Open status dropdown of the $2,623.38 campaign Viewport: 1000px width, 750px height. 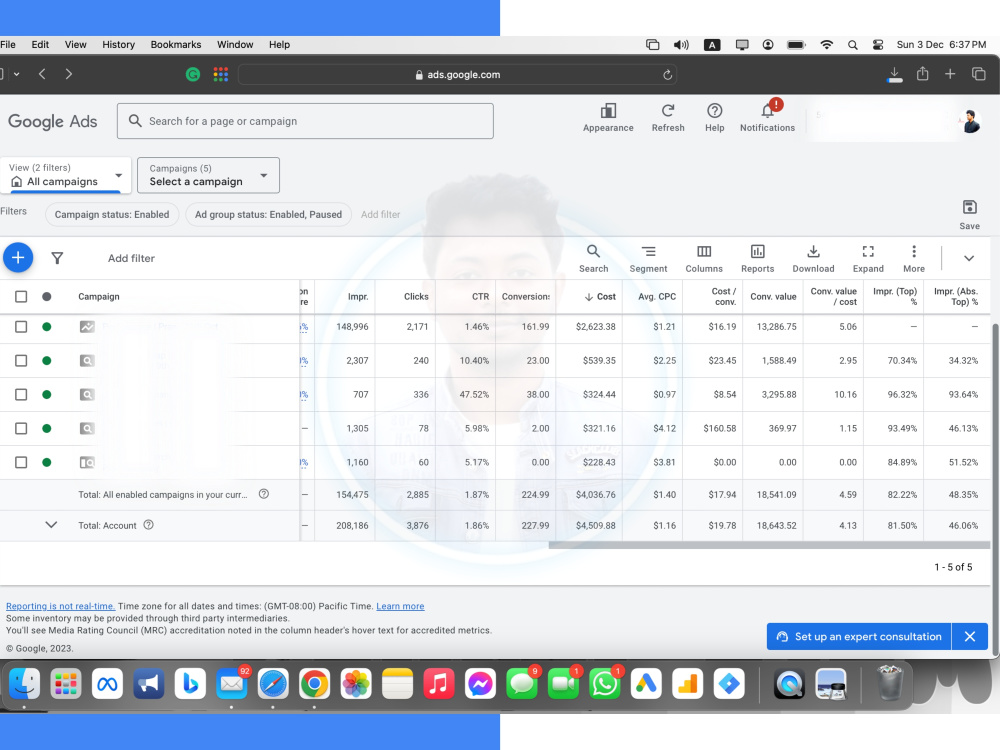47,327
